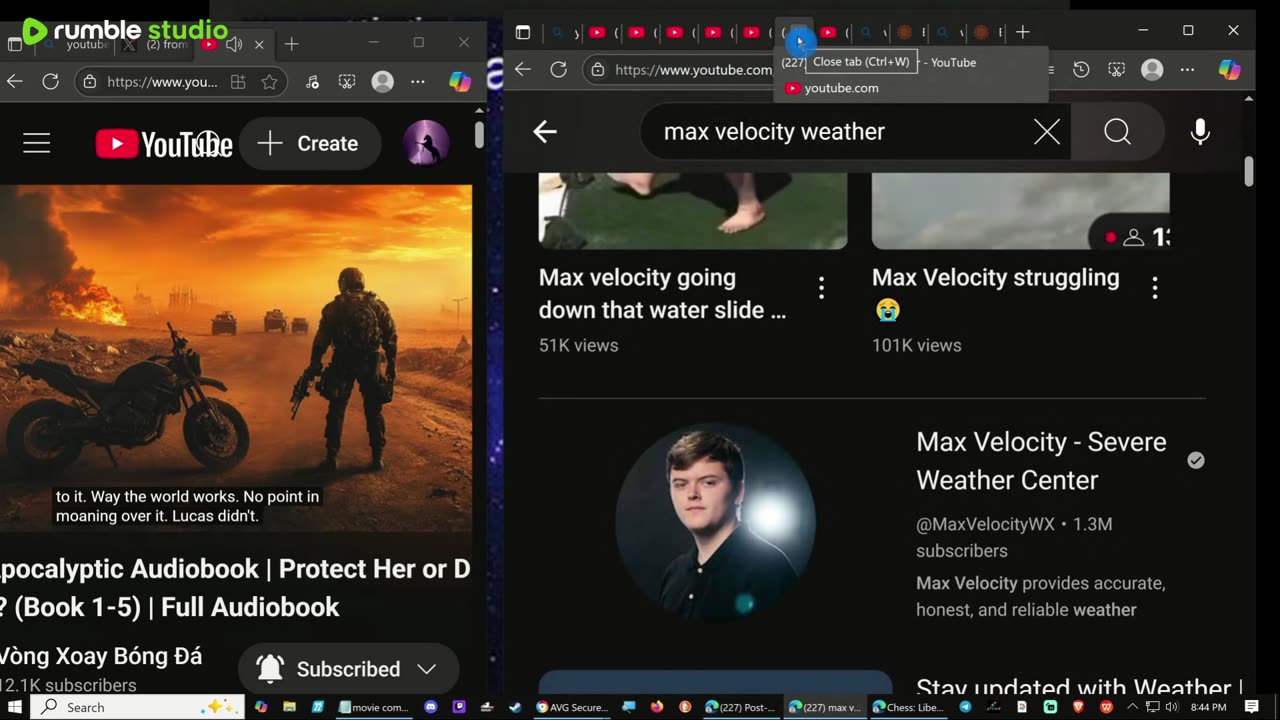Open browser profile in the left window toolbar
This screenshot has width=1280, height=720.
tap(382, 82)
